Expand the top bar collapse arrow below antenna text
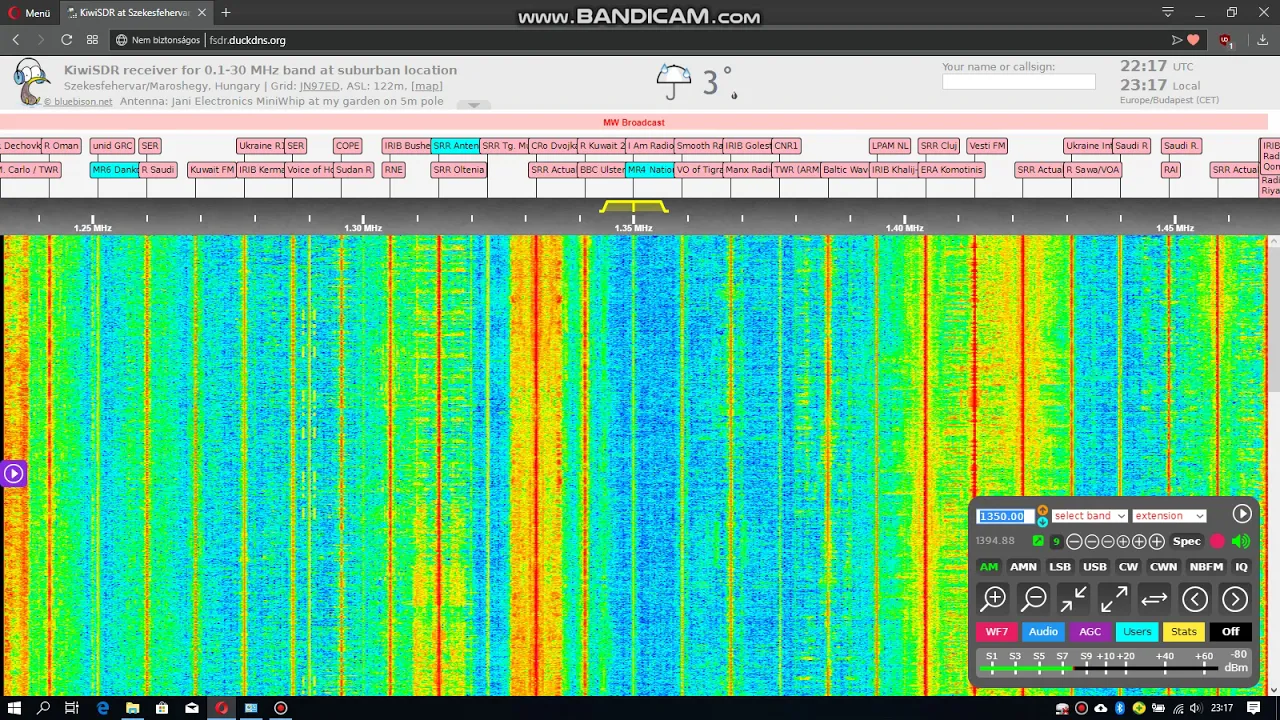Image resolution: width=1280 pixels, height=720 pixels. (x=474, y=105)
